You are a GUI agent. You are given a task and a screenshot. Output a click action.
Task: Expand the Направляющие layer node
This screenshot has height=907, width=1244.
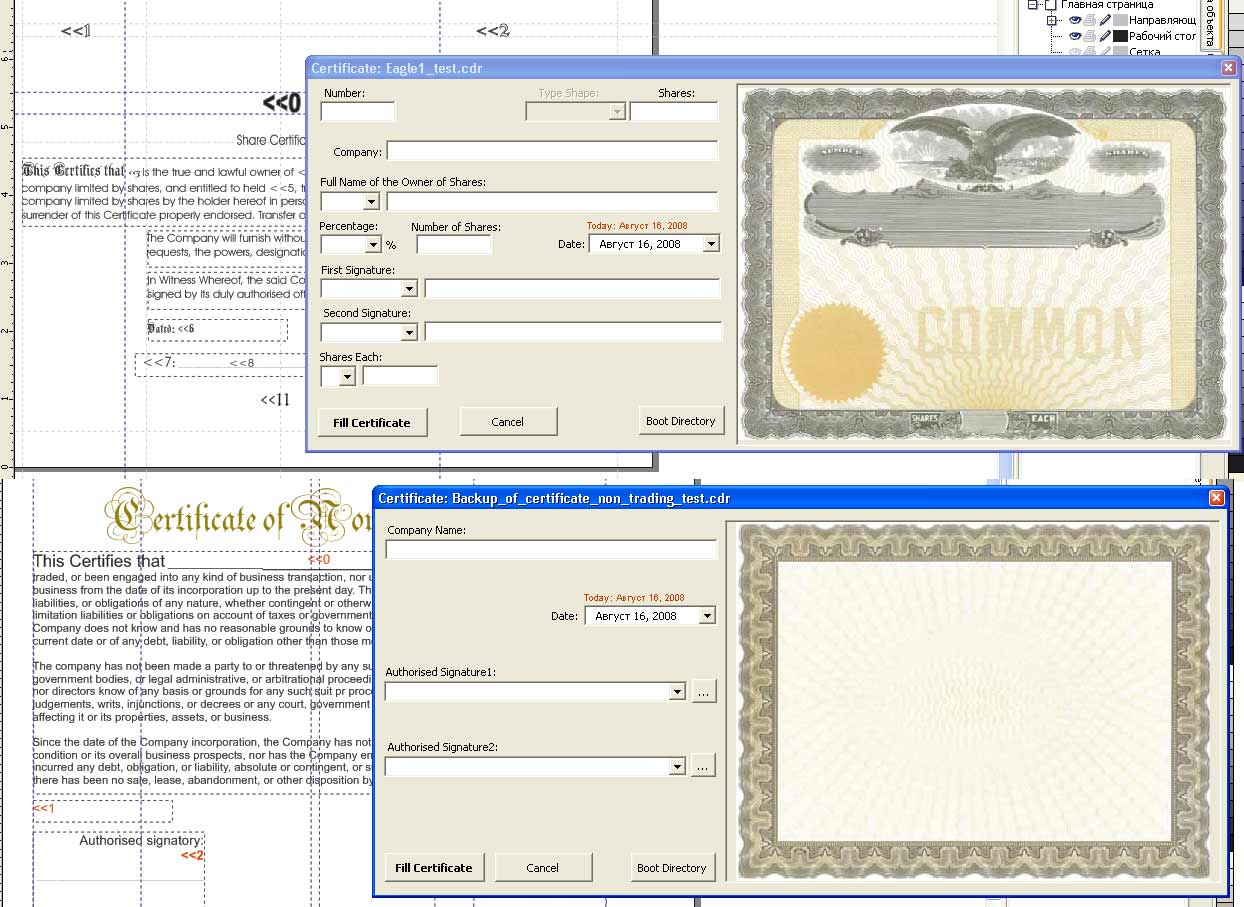[x=1053, y=20]
